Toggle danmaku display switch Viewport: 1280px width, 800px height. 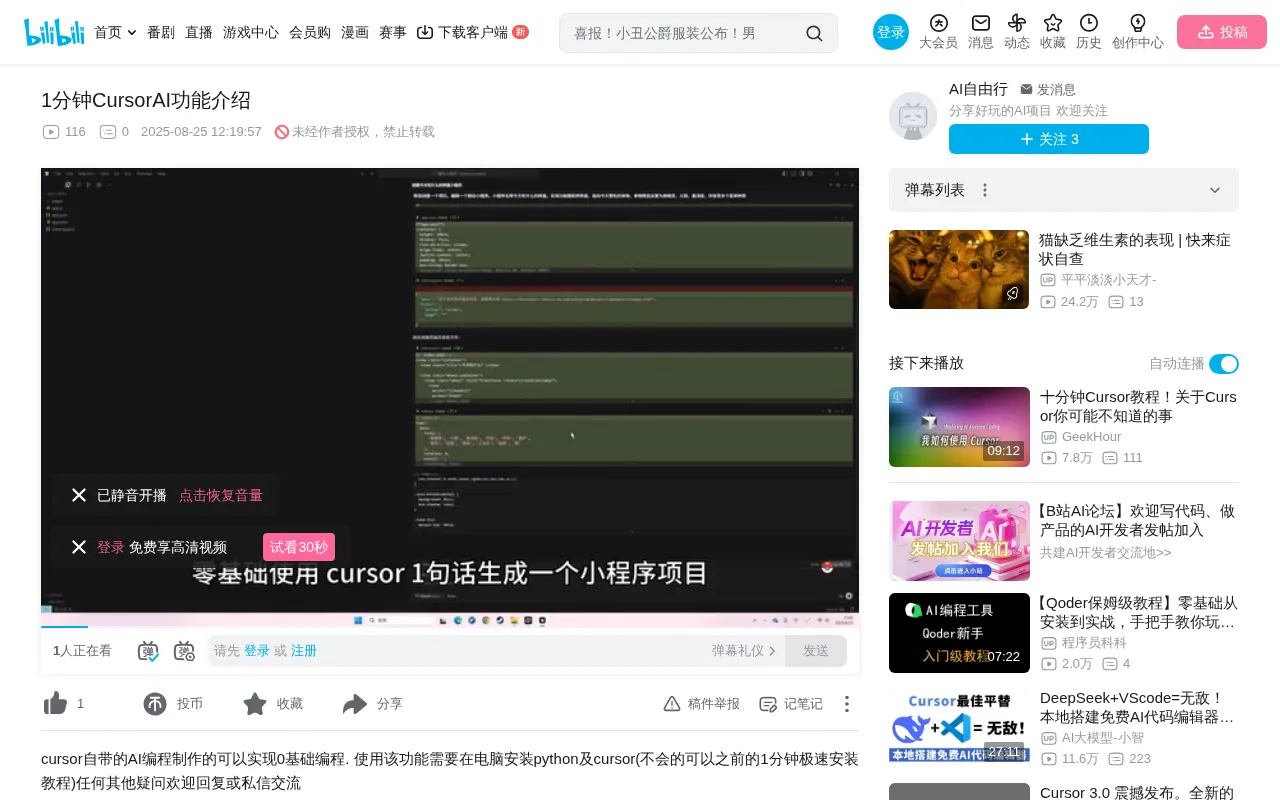(148, 651)
